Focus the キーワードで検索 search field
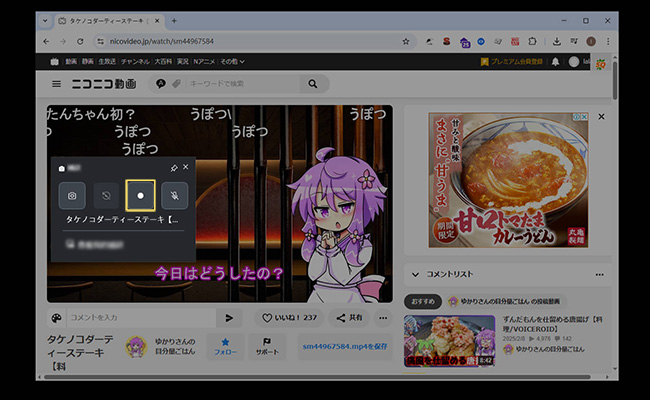The width and height of the screenshot is (650, 400). click(243, 84)
